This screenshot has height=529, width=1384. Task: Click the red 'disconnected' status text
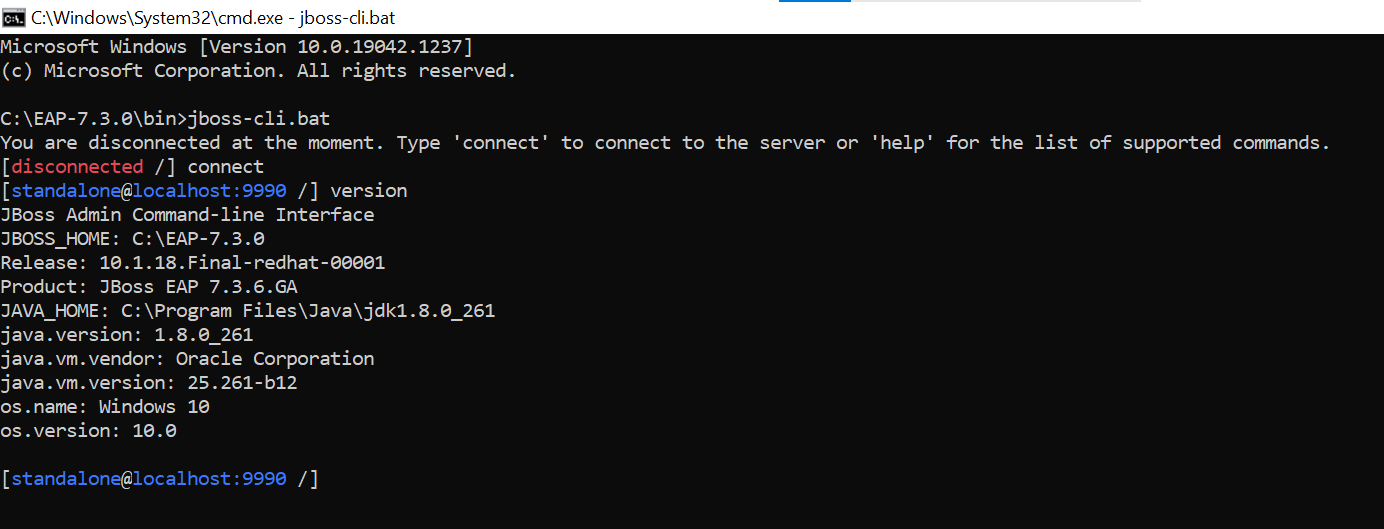[78, 167]
